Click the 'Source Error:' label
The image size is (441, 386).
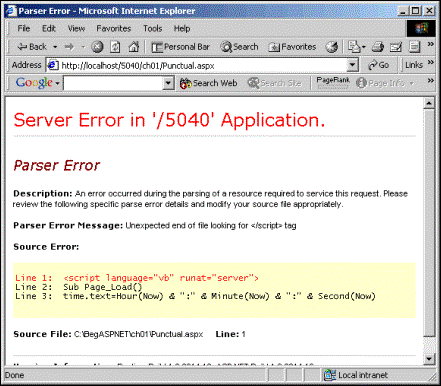tap(46, 247)
